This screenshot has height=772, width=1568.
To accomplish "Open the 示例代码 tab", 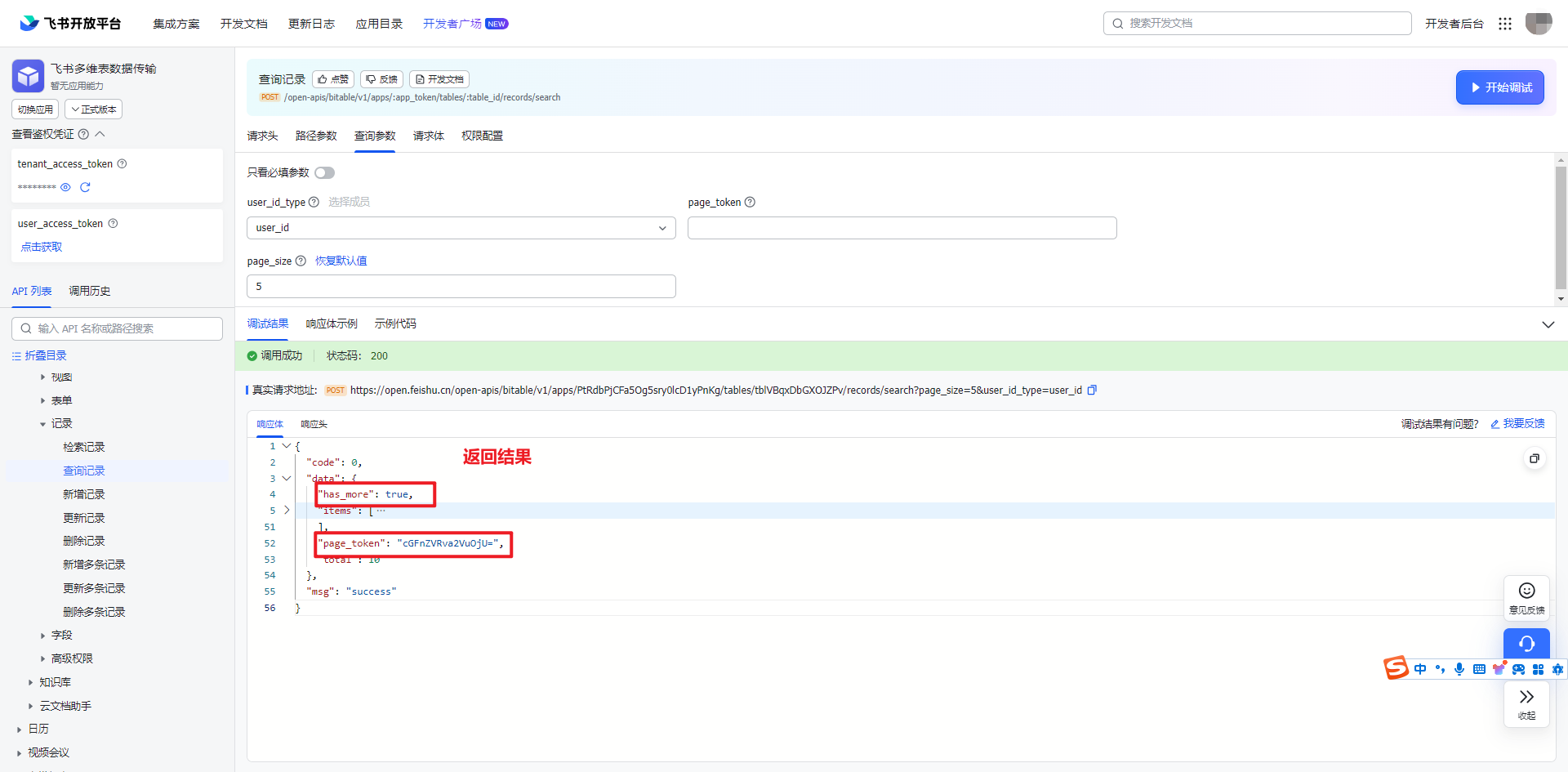I will tap(395, 324).
